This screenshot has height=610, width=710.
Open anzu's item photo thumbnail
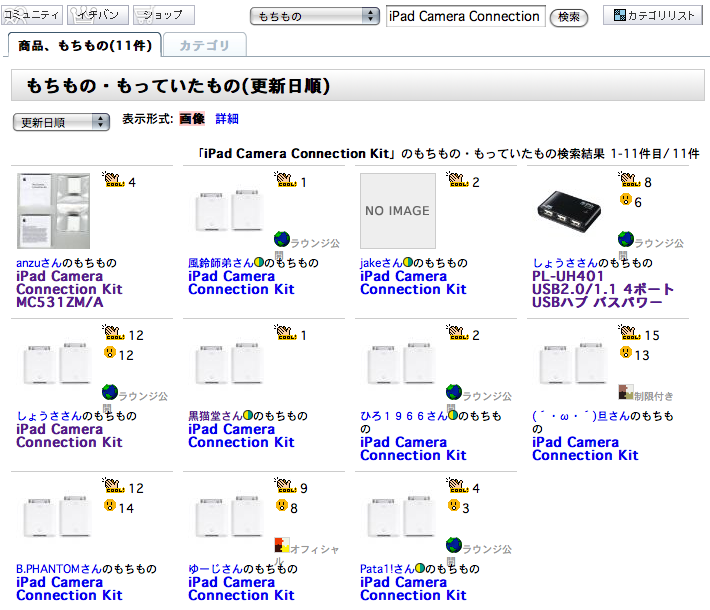(x=53, y=211)
